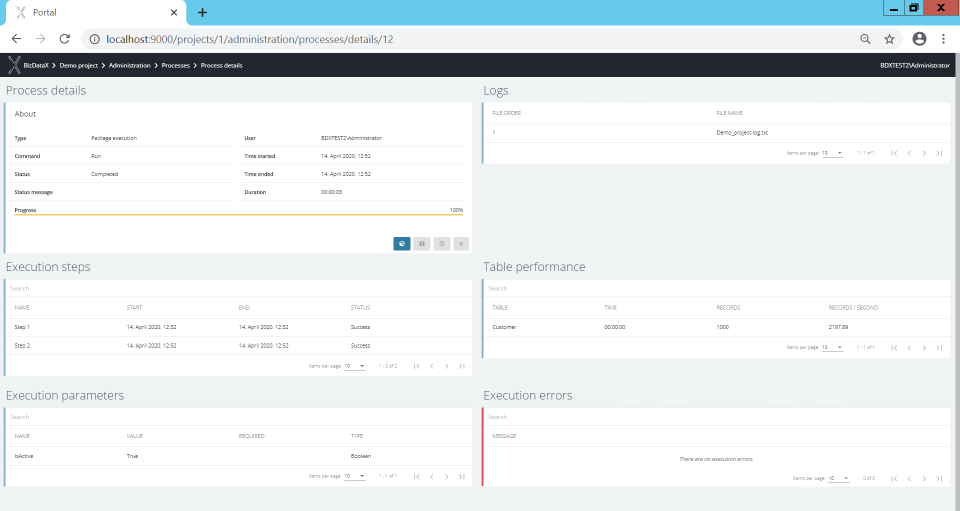Bookmark this page with the star icon
This screenshot has width=960, height=511.
[x=890, y=39]
